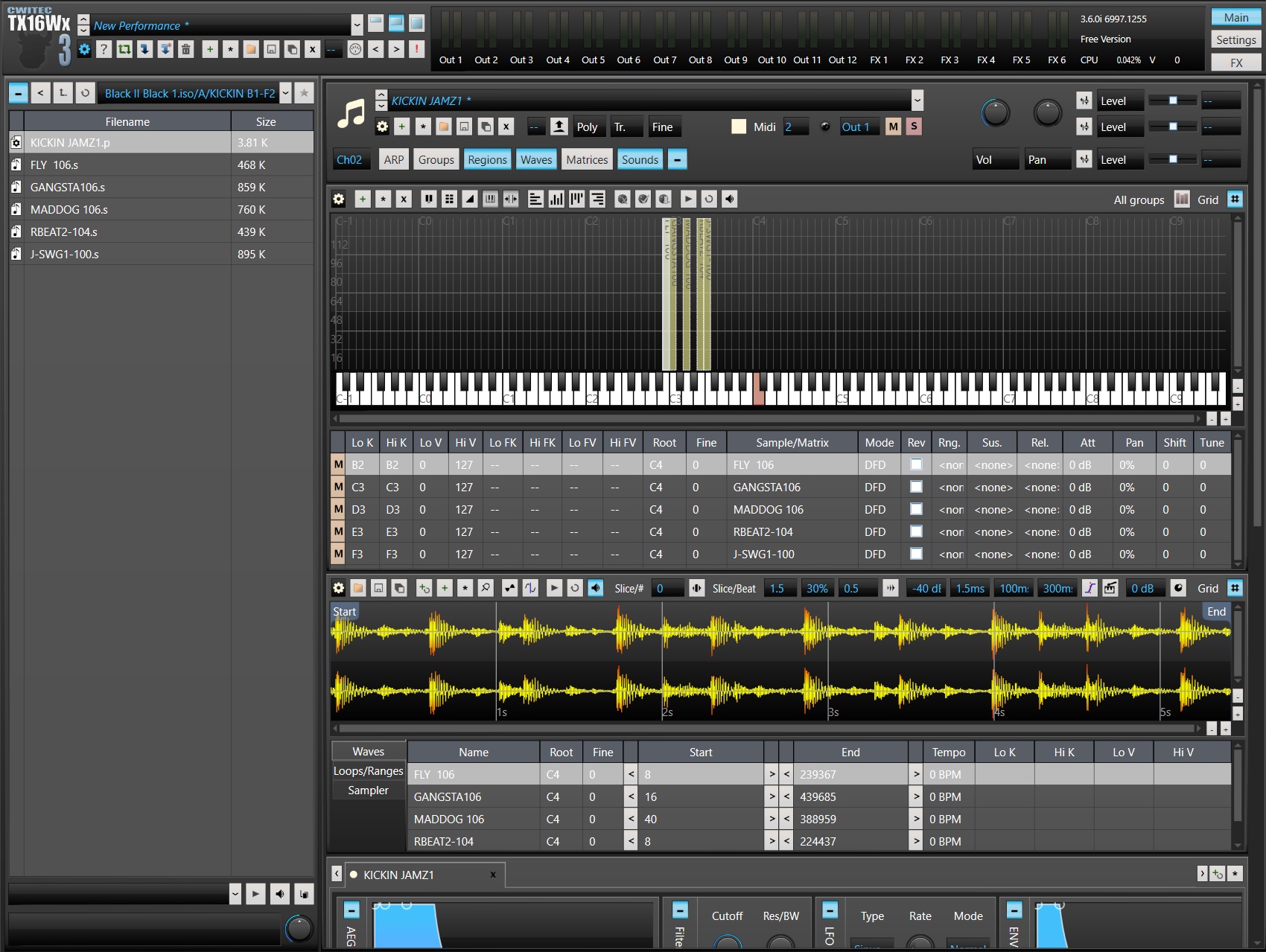Click the vertical bar chart icon in the mapping toolbar

pyautogui.click(x=556, y=199)
